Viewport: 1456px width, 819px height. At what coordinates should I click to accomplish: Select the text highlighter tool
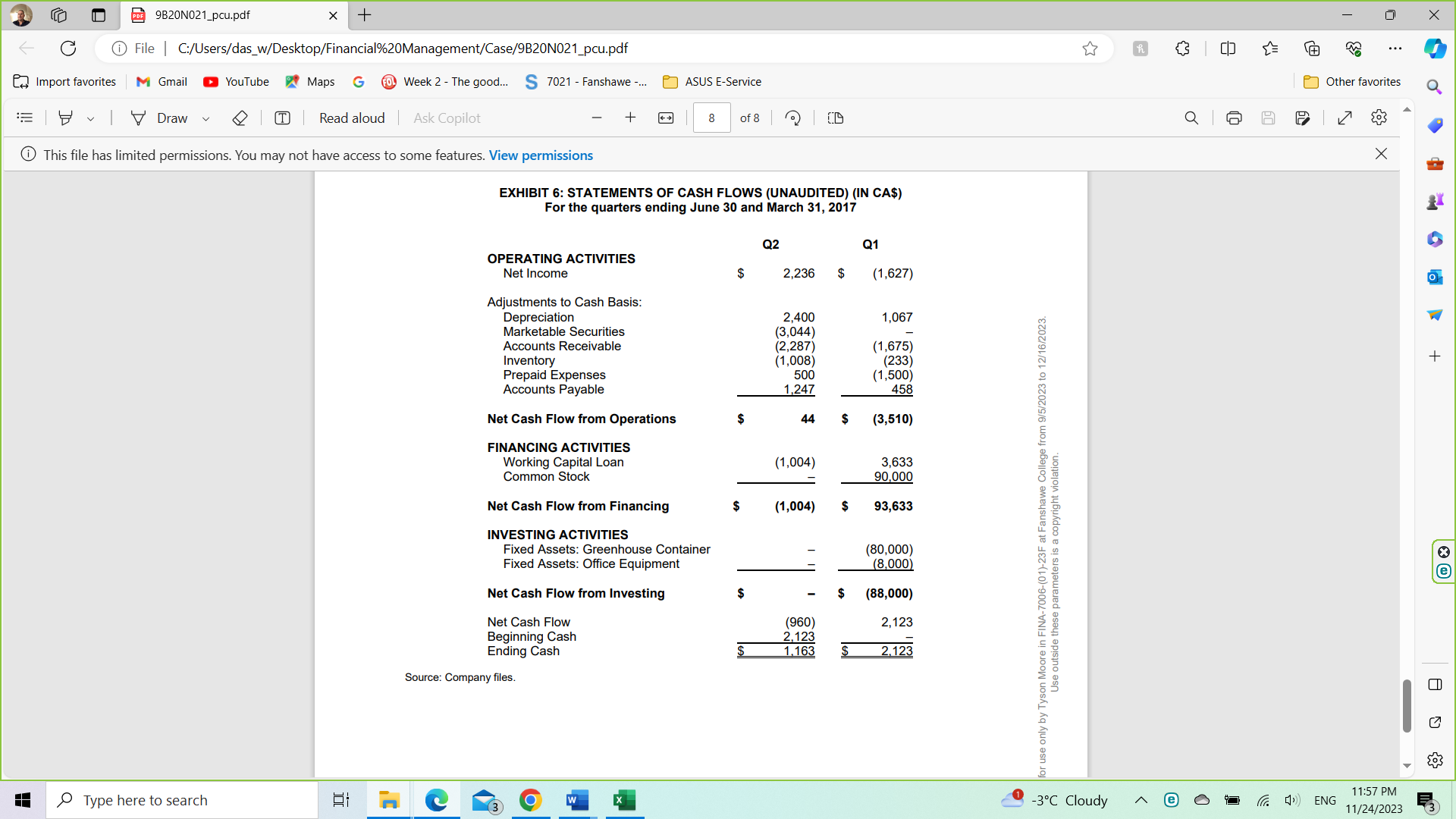[67, 118]
